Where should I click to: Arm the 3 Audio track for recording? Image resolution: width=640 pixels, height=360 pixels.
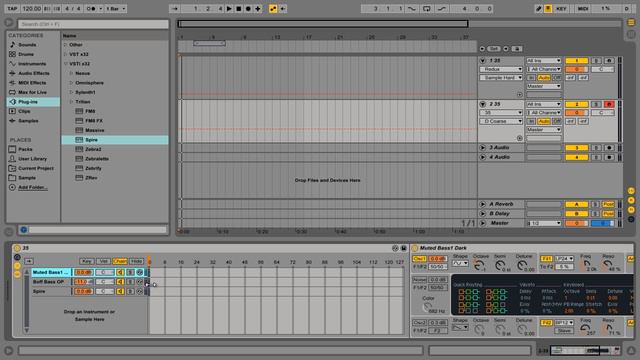609,148
